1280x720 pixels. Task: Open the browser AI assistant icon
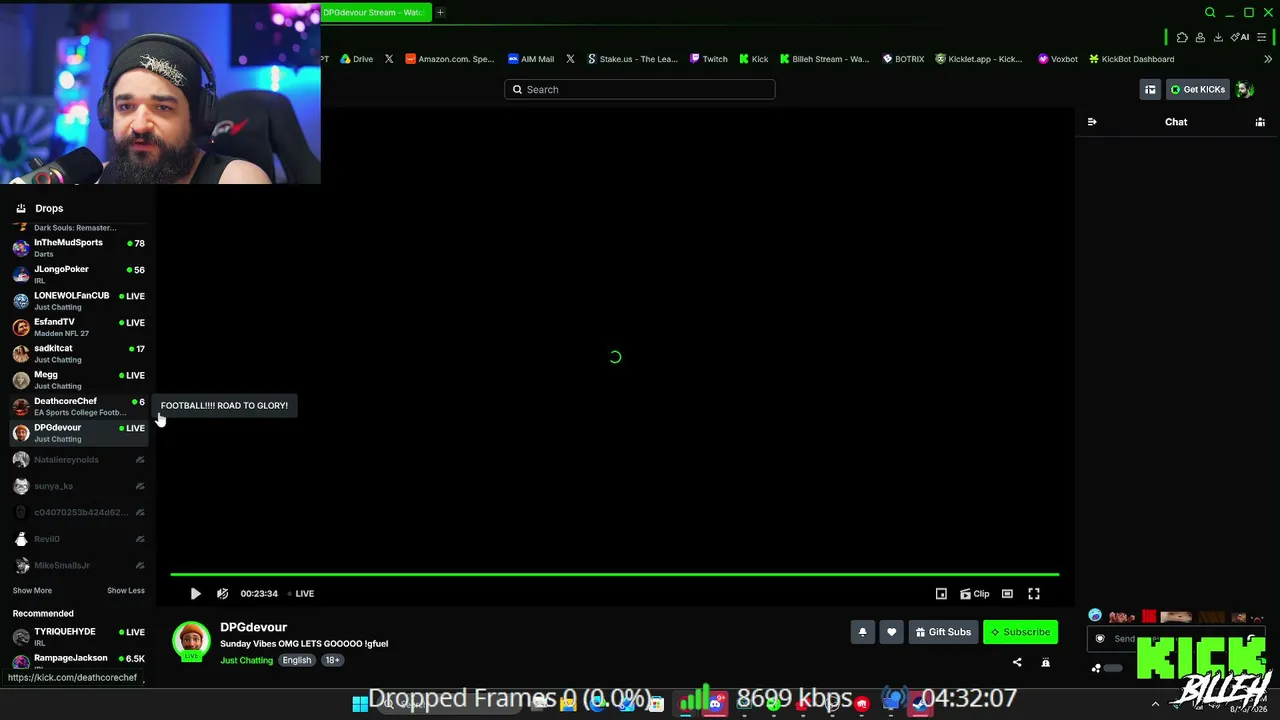pos(1240,37)
